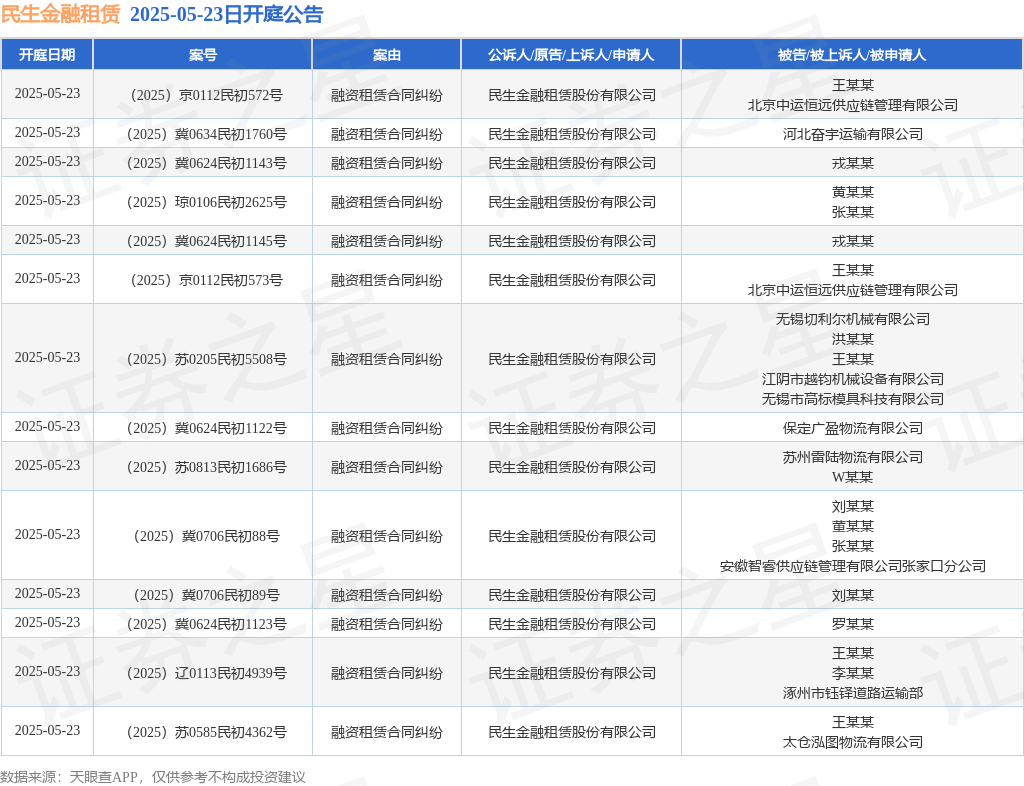Select the defendant 苏州雷陆物流有限公司
Screen dimensions: 1024x786
(853, 458)
